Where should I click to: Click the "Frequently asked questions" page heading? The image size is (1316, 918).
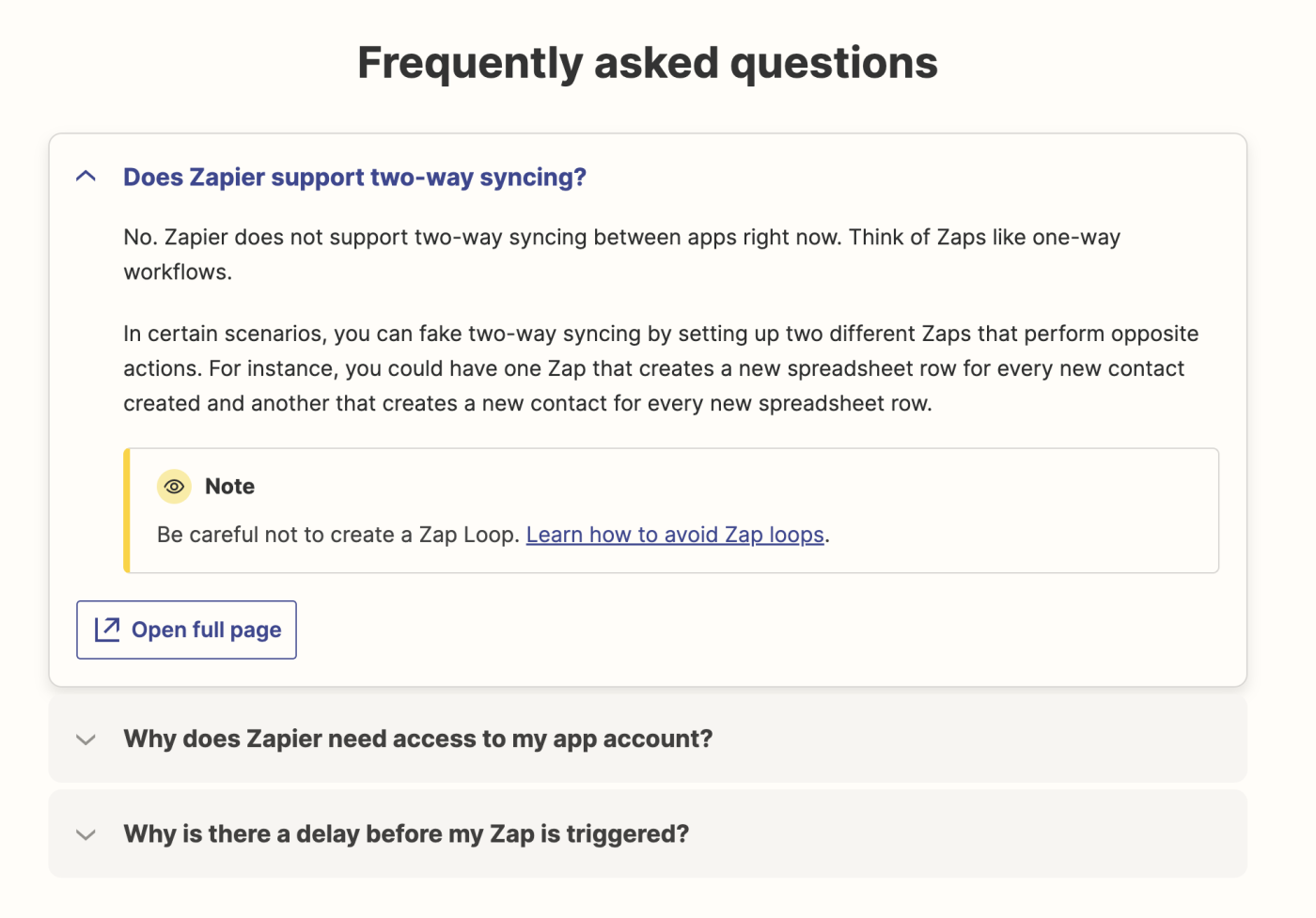[648, 63]
